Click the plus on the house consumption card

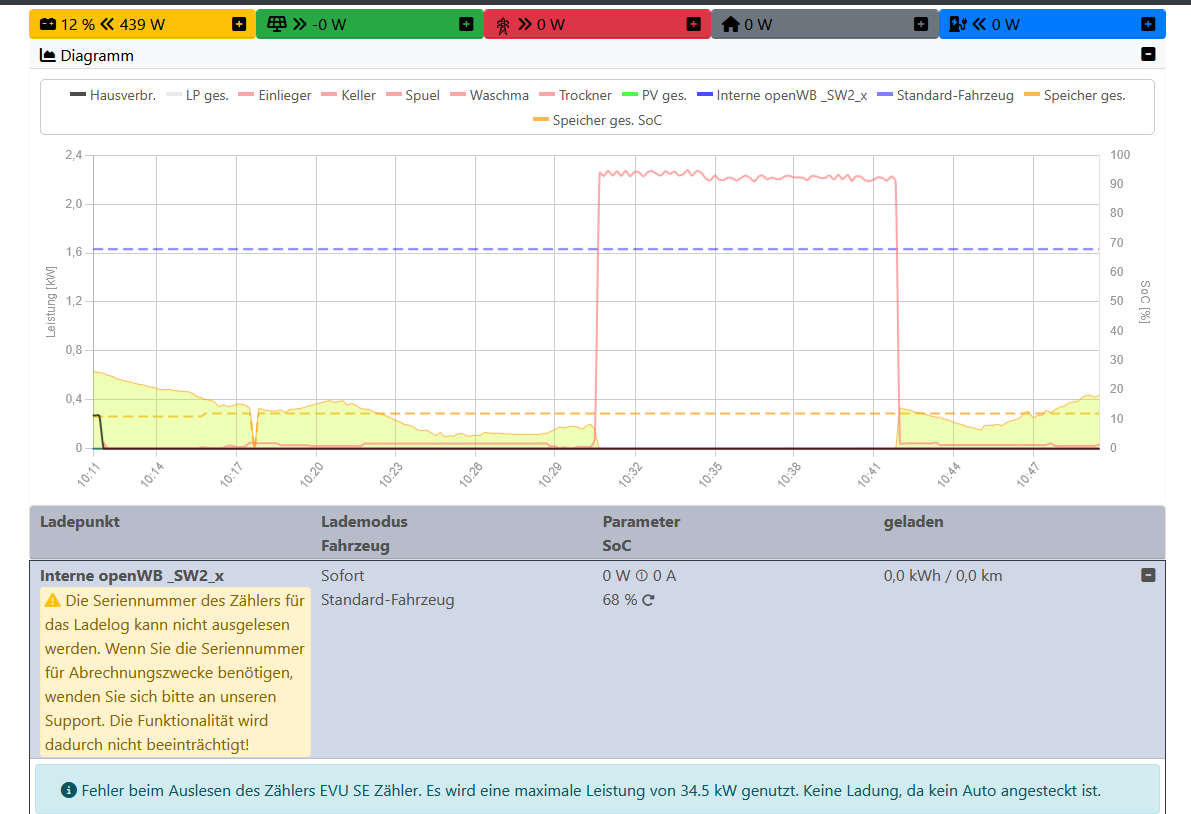pos(921,24)
